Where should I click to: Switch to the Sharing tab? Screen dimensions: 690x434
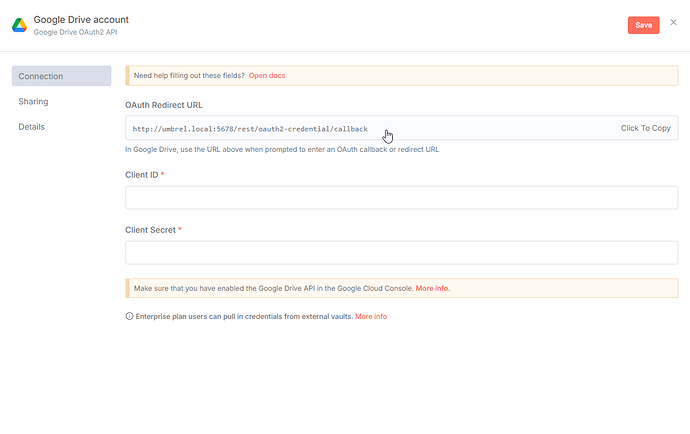coord(33,101)
